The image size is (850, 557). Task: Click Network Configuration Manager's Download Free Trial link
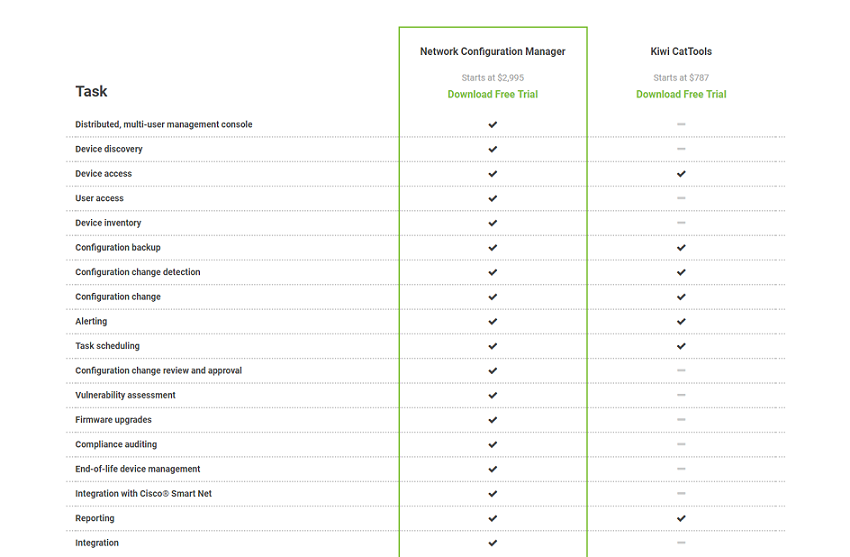[x=492, y=94]
